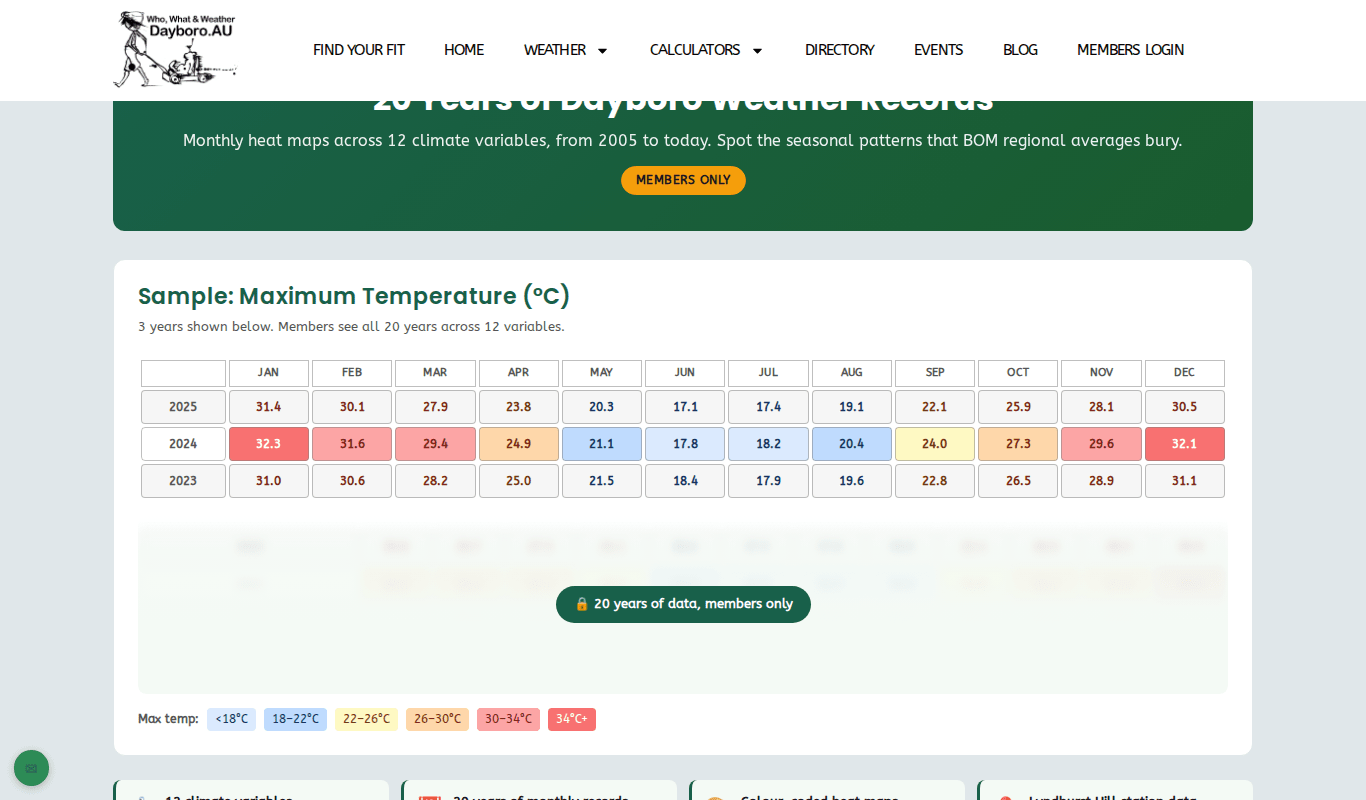
Task: Expand the Weather menu dropdown arrow
Action: 602,50
